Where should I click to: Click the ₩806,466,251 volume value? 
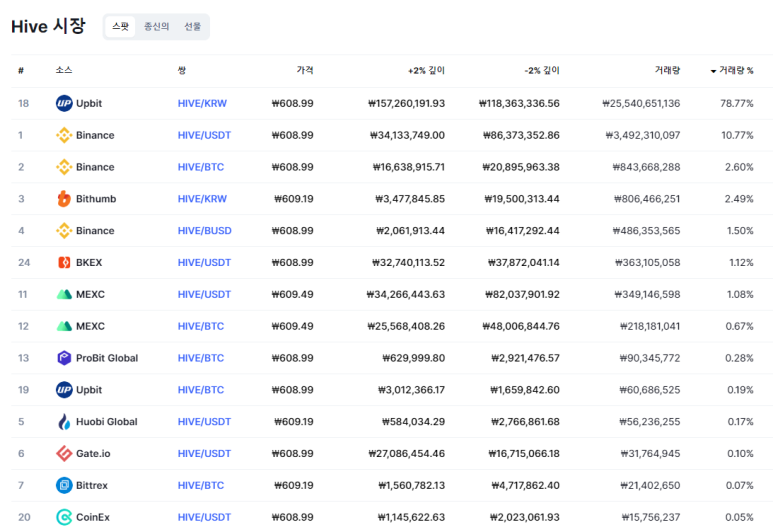tap(647, 199)
